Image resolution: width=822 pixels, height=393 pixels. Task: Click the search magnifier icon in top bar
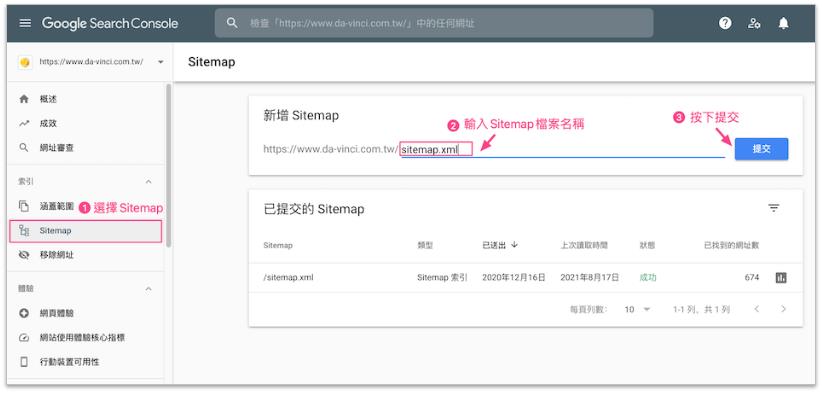pyautogui.click(x=232, y=23)
